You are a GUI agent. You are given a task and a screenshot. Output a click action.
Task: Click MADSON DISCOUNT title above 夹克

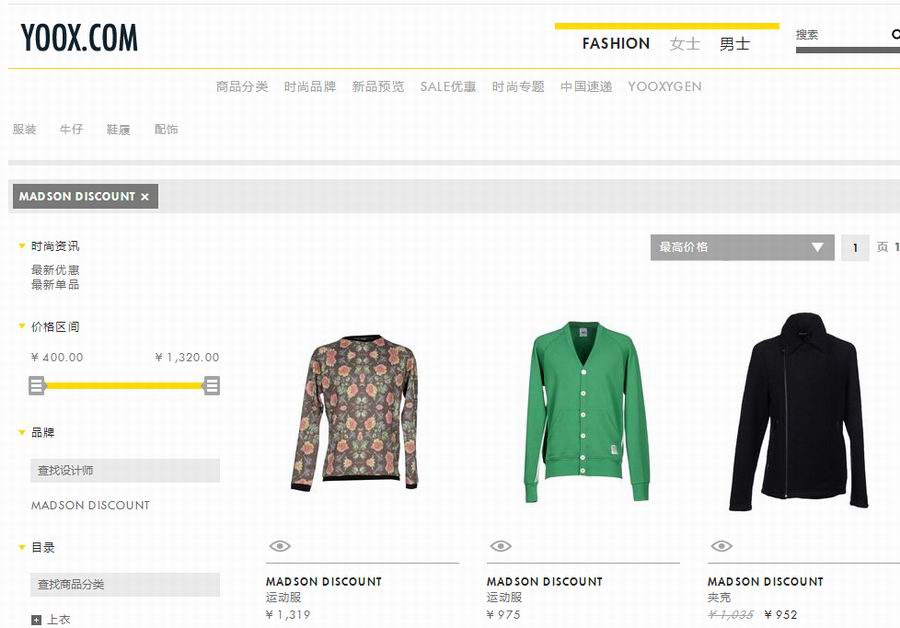[766, 582]
